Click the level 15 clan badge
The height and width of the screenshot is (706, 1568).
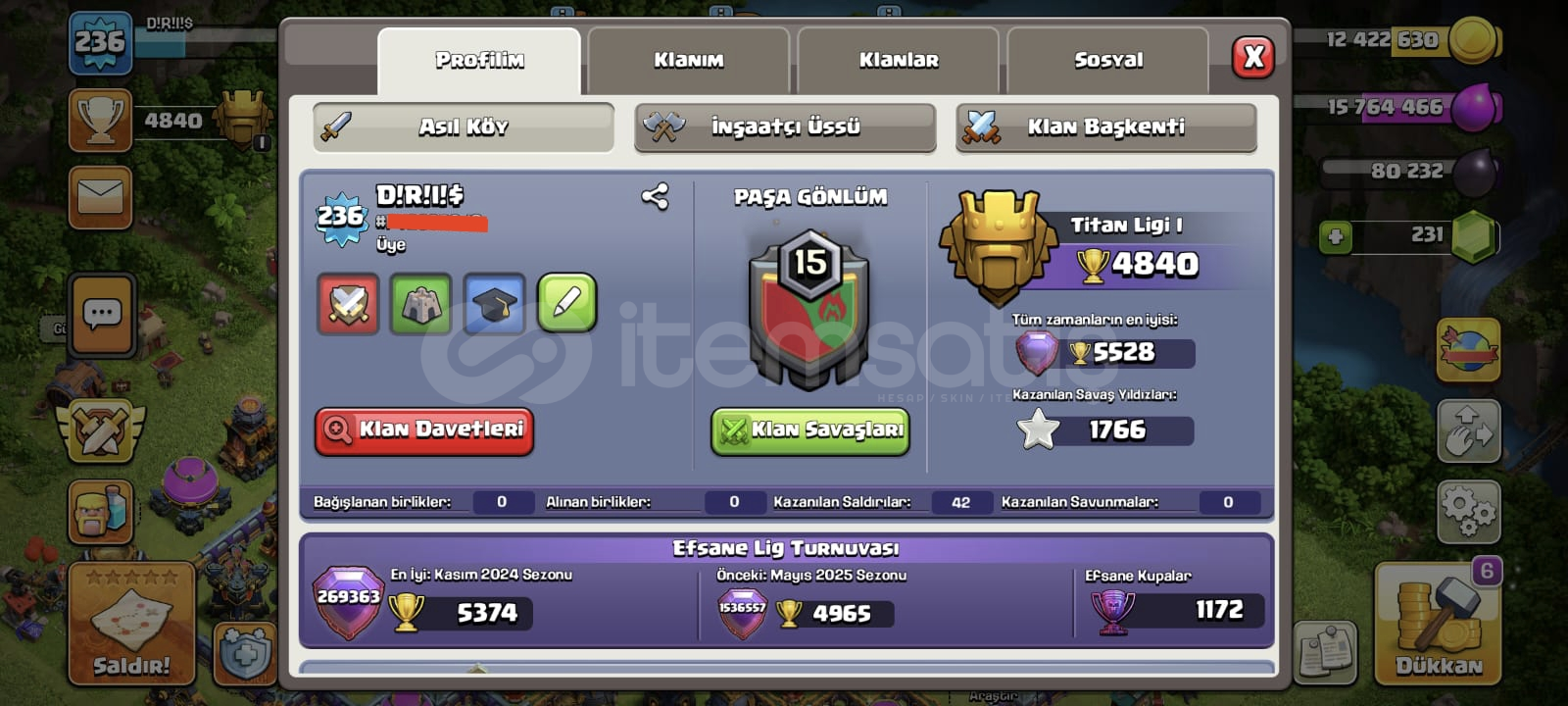(x=809, y=306)
